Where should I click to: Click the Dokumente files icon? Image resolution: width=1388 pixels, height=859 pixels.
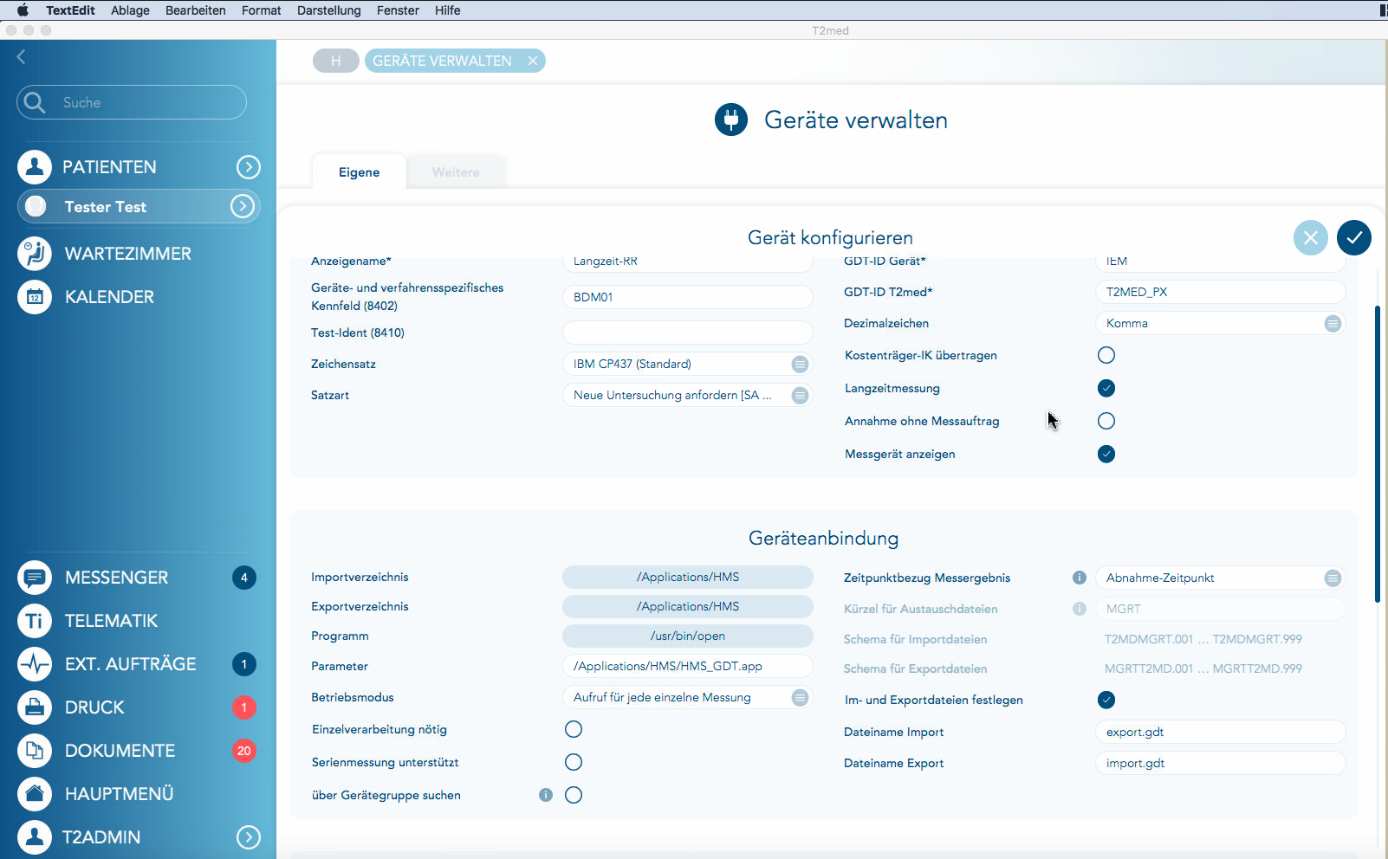34,751
